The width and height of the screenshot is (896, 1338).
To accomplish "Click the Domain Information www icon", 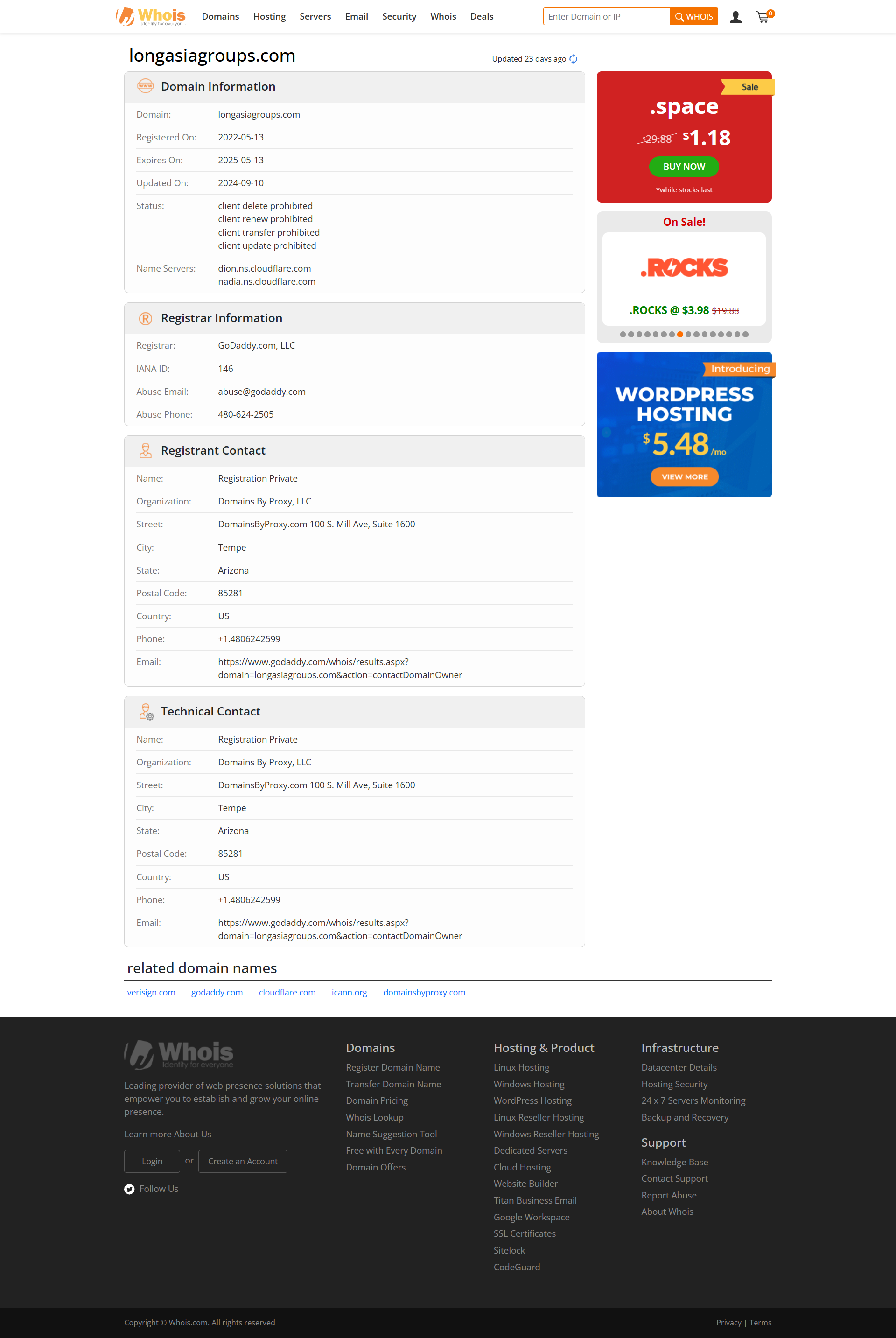I will (x=145, y=86).
